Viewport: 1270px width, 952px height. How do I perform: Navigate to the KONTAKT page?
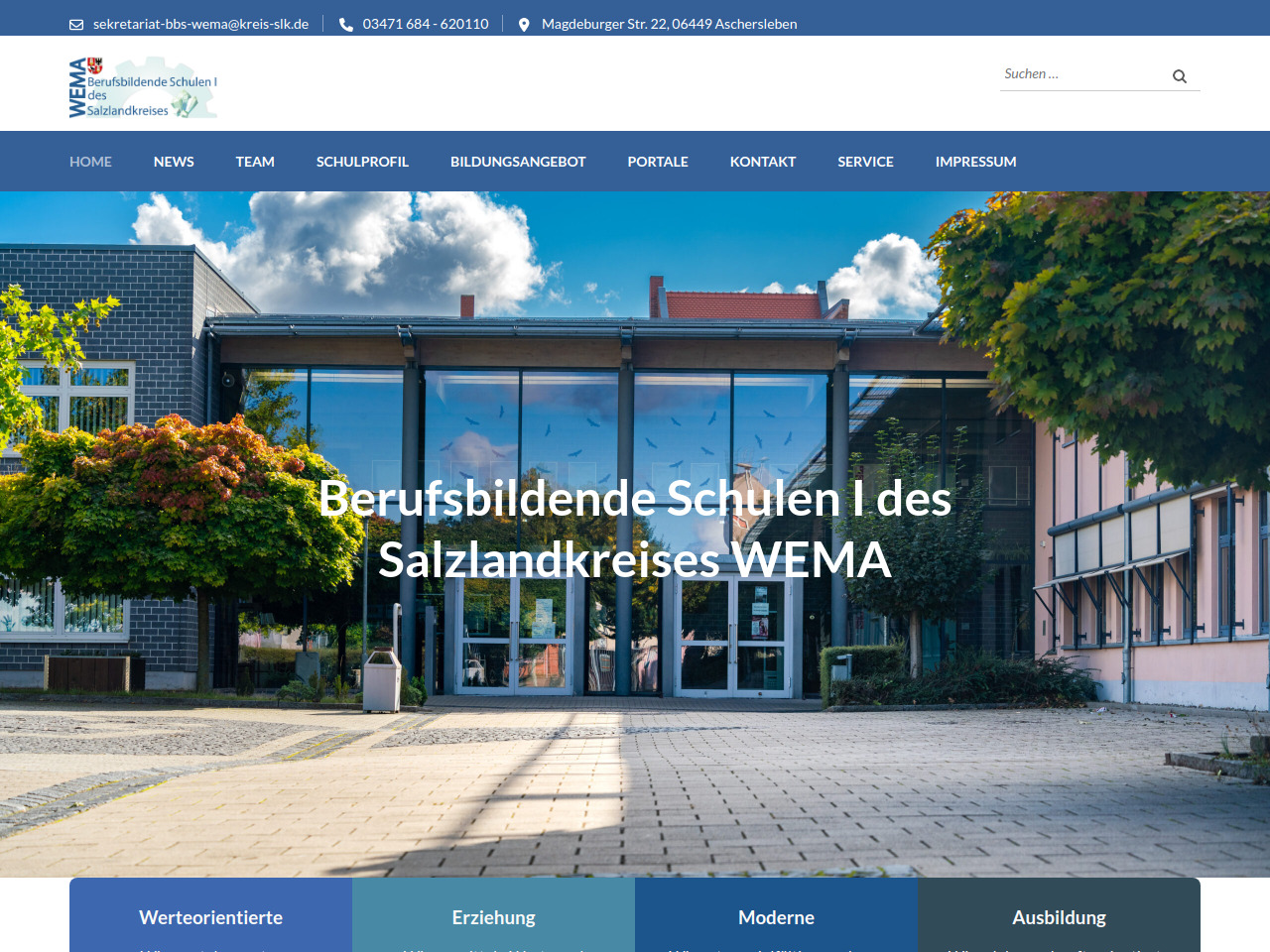click(x=763, y=162)
